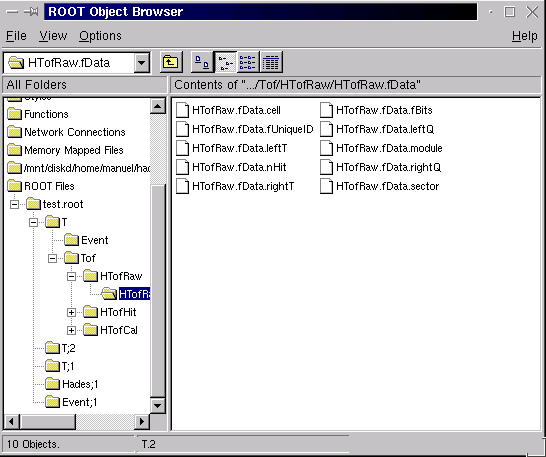Click the HTofRaw.fData.leftQ leaf icon

pos(326,129)
